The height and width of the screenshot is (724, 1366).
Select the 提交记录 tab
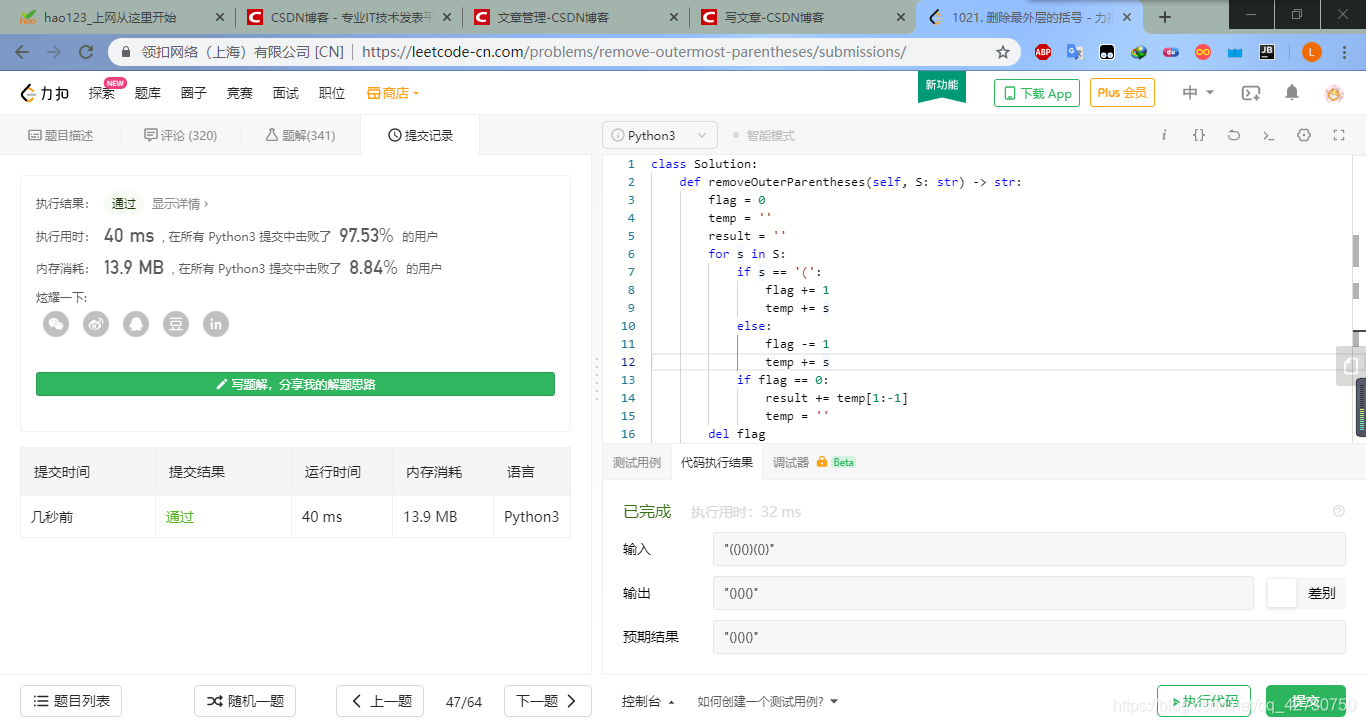tap(420, 135)
